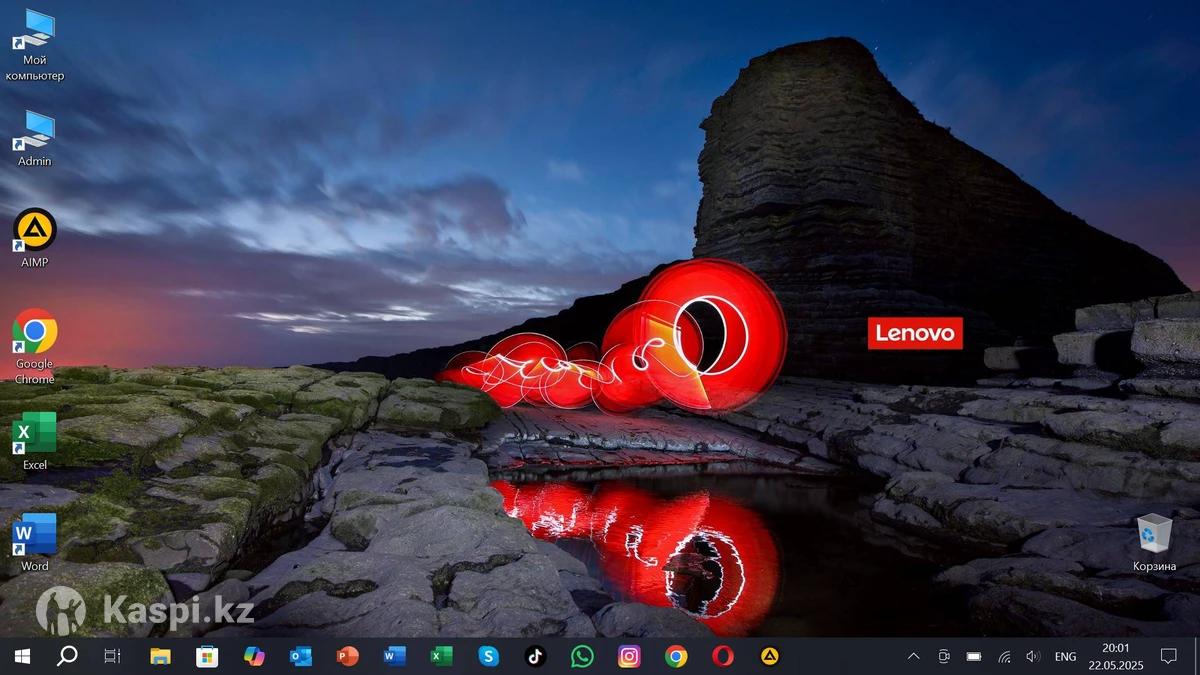Click the taskbar search magnifier
The width and height of the screenshot is (1200, 675).
click(x=67, y=656)
